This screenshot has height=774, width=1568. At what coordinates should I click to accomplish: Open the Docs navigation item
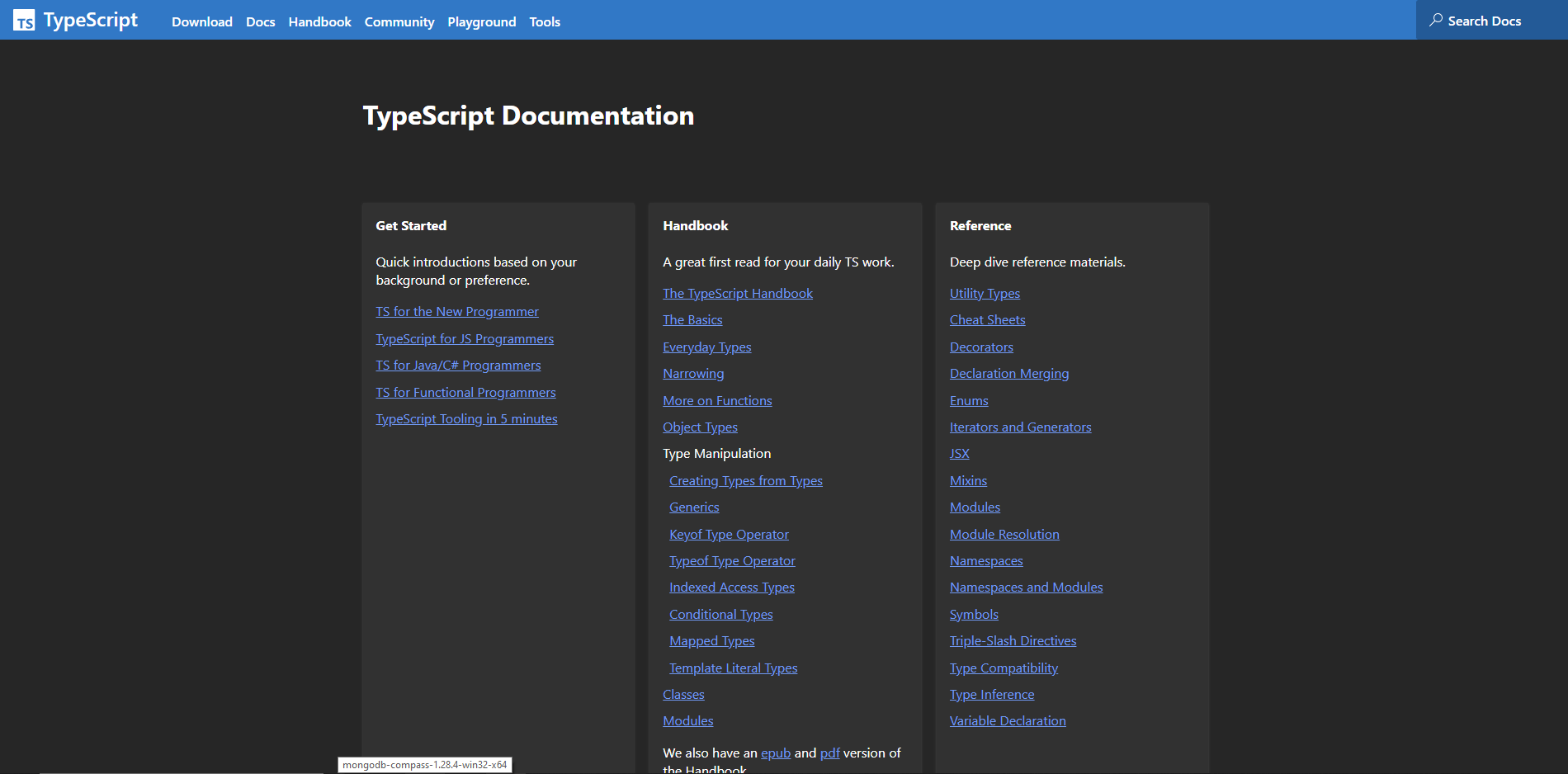[261, 21]
